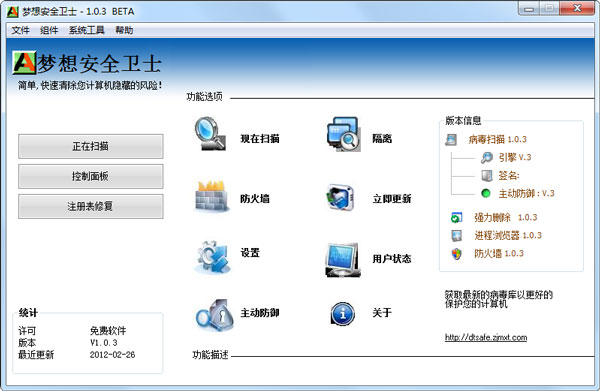Click the 控制面板 button
600x391 pixels.
[91, 176]
